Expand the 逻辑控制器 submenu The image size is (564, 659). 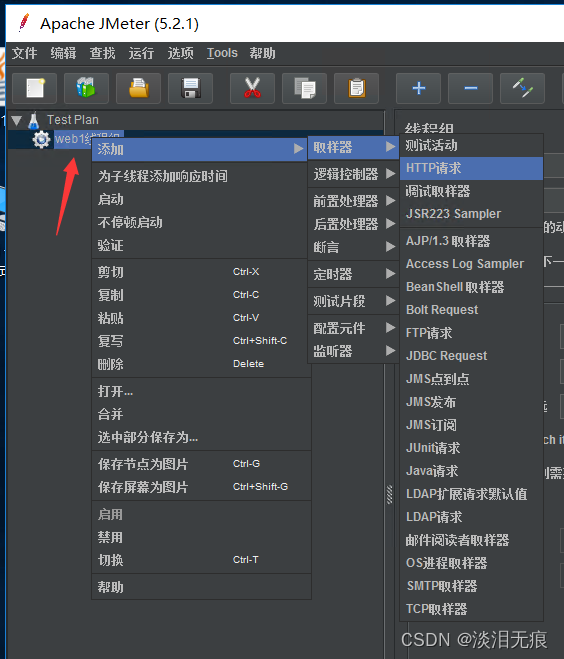pyautogui.click(x=353, y=174)
